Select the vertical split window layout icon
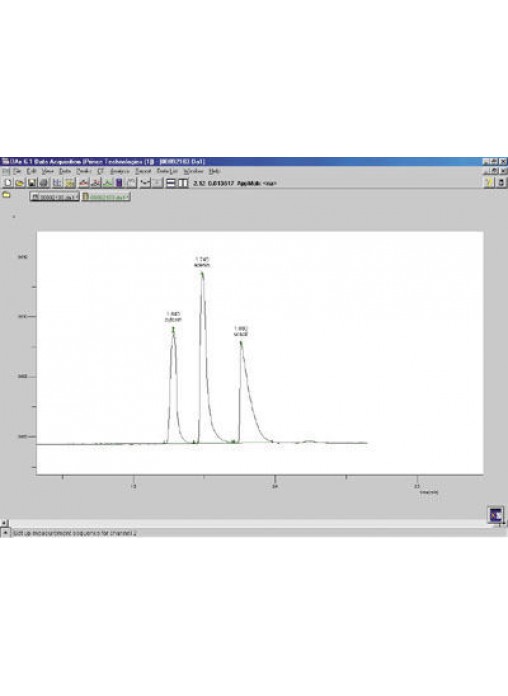This screenshot has width=508, height=696. [x=183, y=183]
